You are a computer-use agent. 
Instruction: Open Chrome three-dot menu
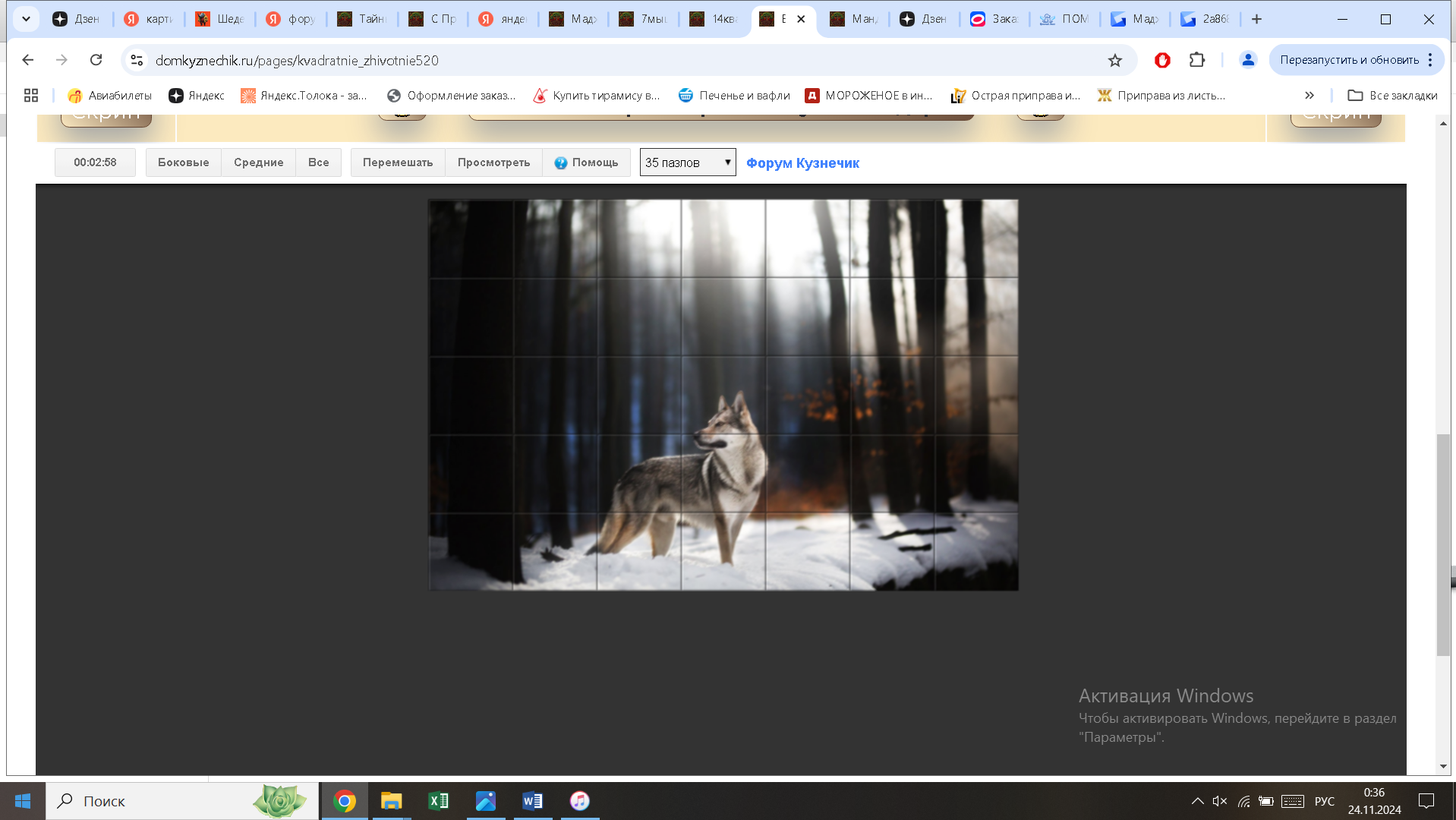pyautogui.click(x=1430, y=60)
